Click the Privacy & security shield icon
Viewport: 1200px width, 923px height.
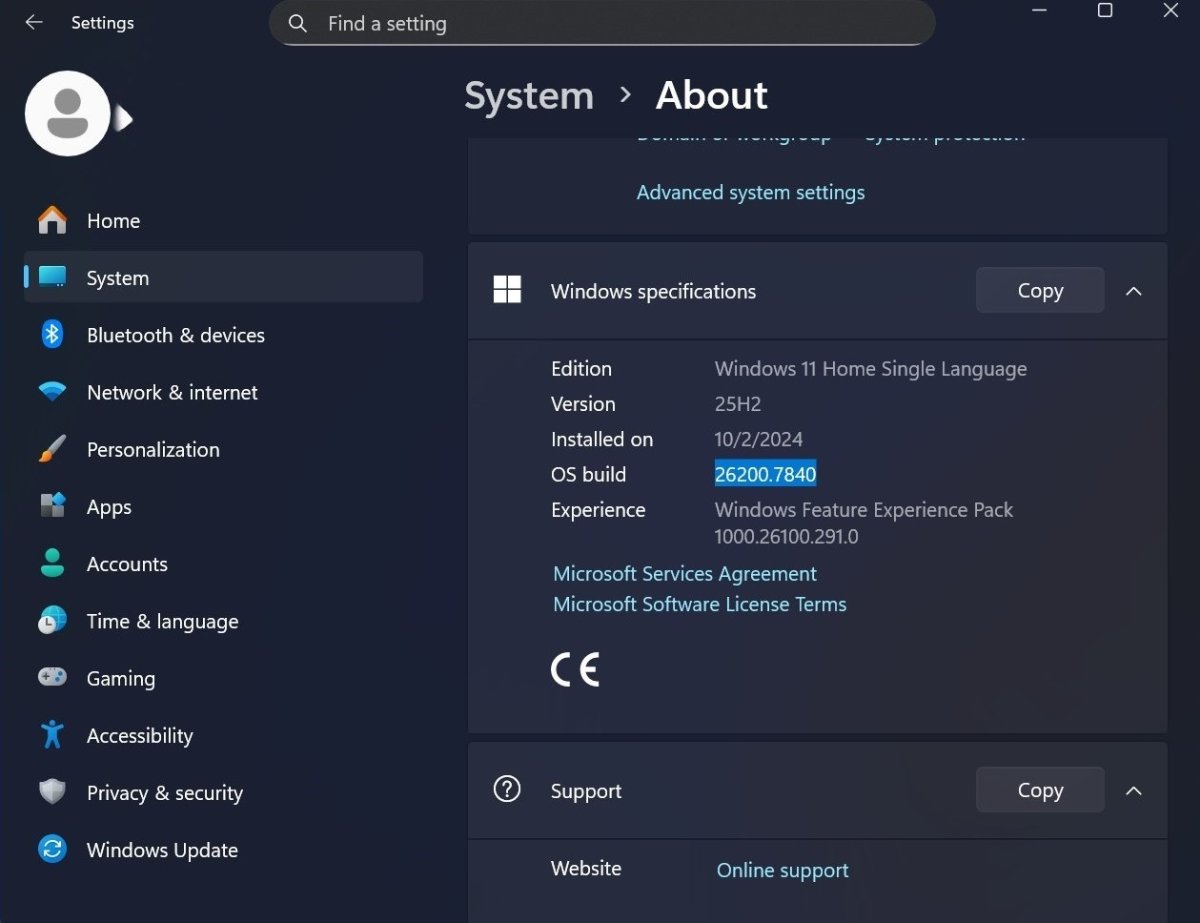52,792
